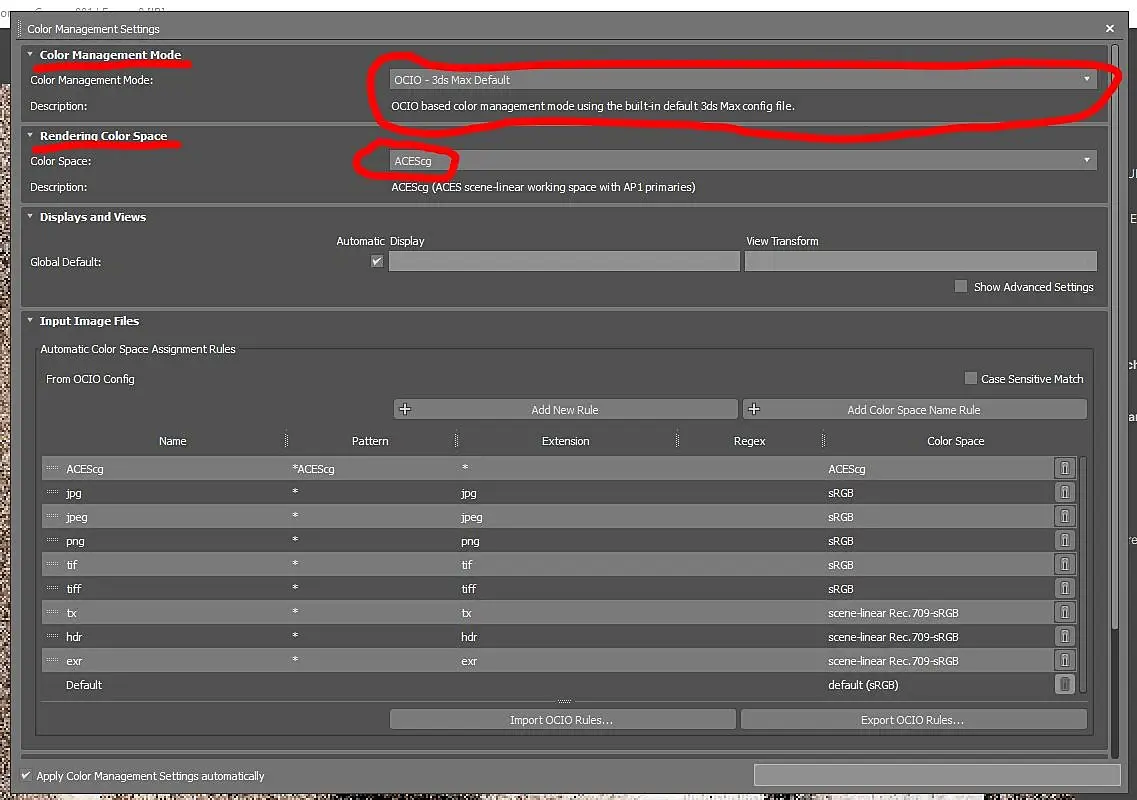Image resolution: width=1137 pixels, height=800 pixels.
Task: Open the Color Management Mode dropdown
Action: (743, 80)
